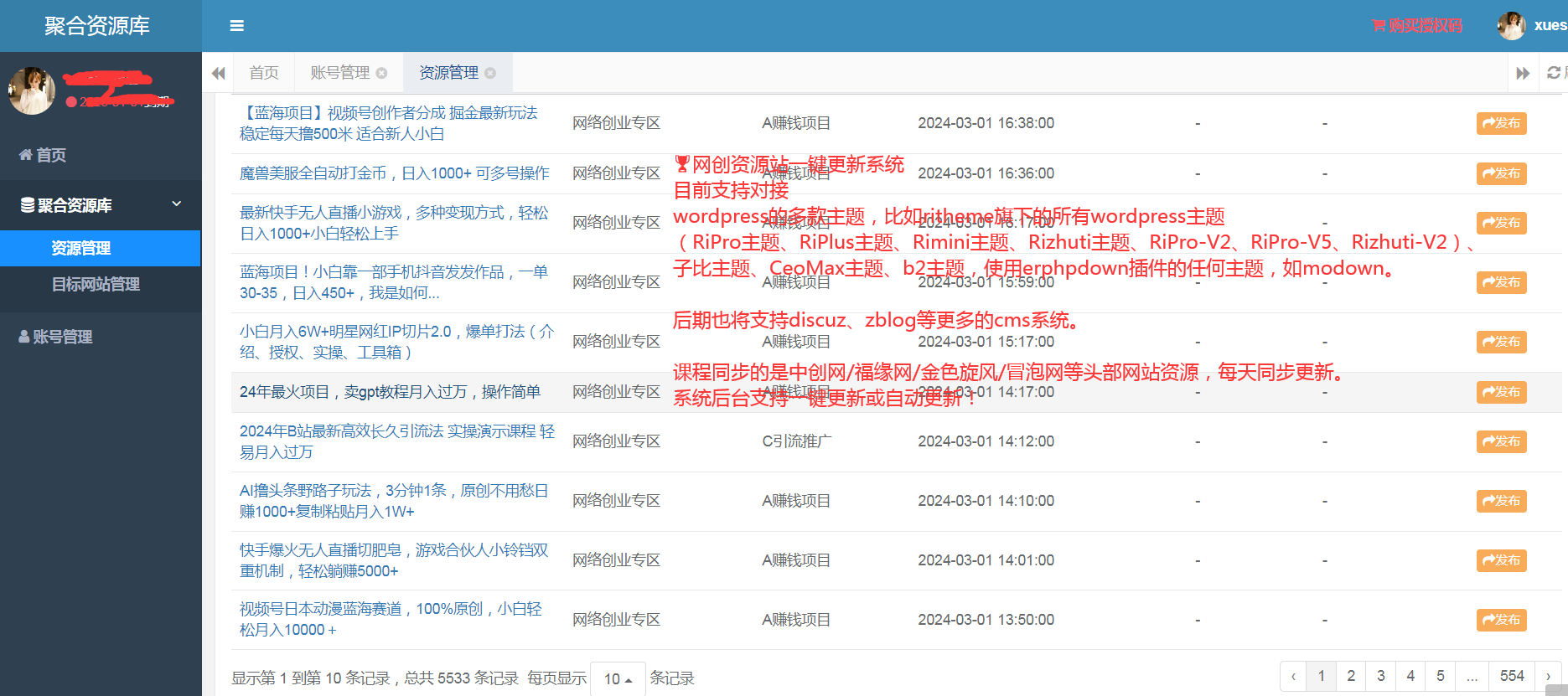Open the 2024年B站最新高效长久引流法 link
The height and width of the screenshot is (696, 1568).
click(397, 441)
